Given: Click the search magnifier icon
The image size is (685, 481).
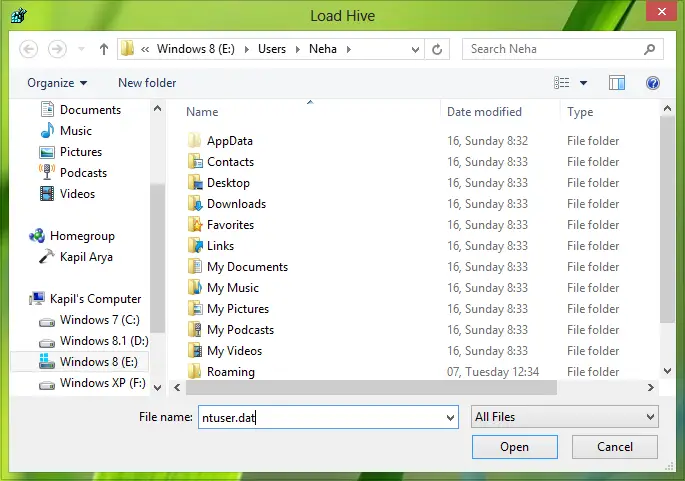Looking at the screenshot, I should click(x=650, y=49).
